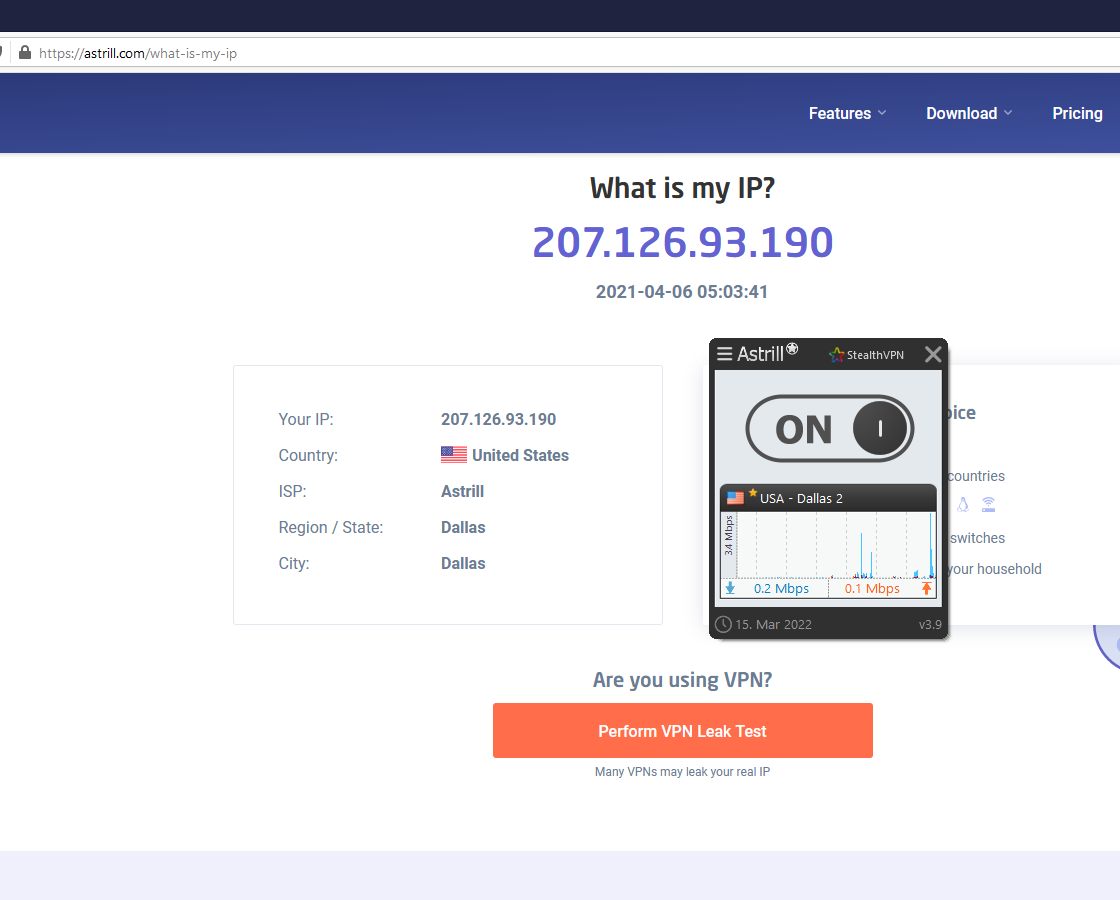Click the 15. Mar 2022 expiry date
1120x900 pixels.
tap(774, 624)
